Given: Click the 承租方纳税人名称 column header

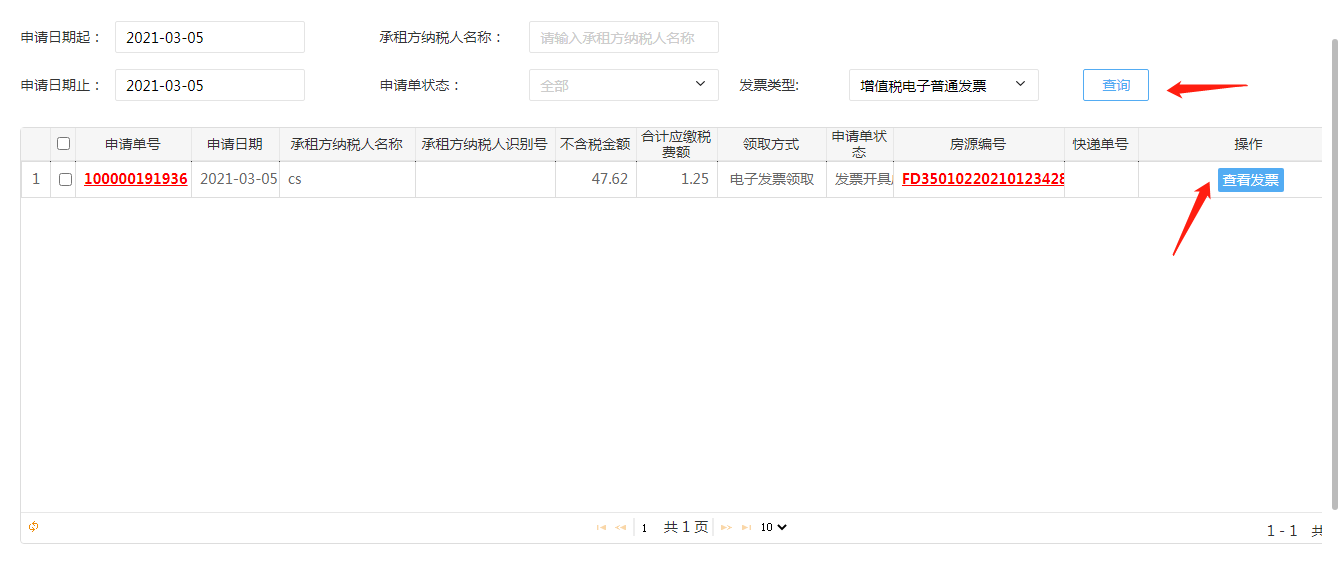Looking at the screenshot, I should [x=347, y=144].
